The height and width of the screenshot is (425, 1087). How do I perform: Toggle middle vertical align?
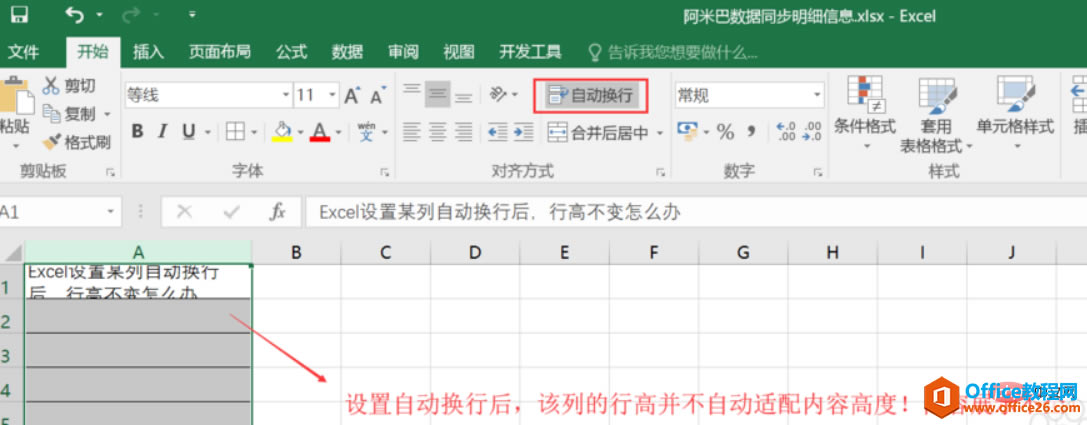[437, 94]
